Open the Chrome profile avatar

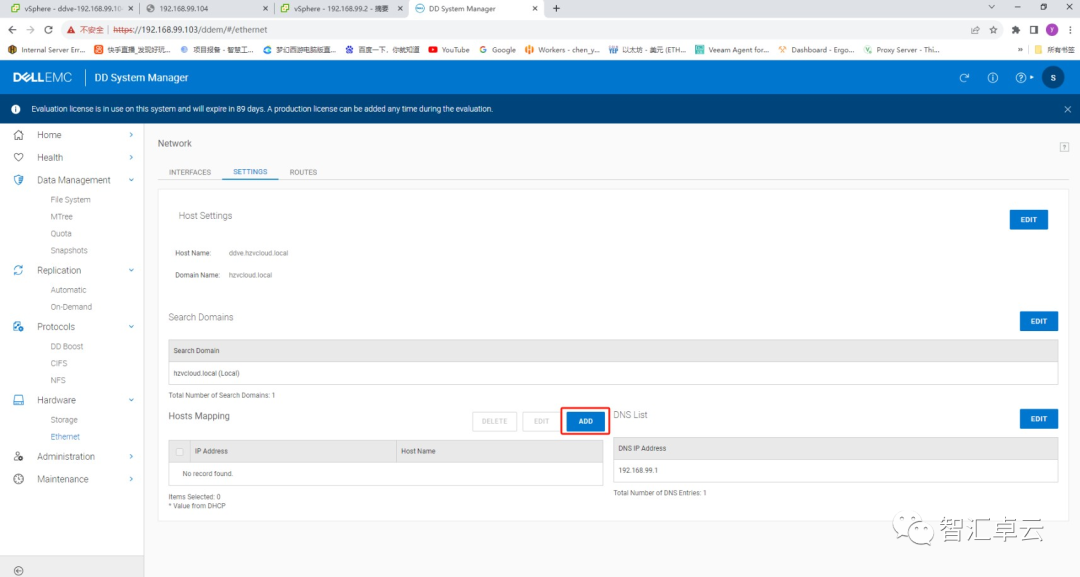(x=1052, y=30)
